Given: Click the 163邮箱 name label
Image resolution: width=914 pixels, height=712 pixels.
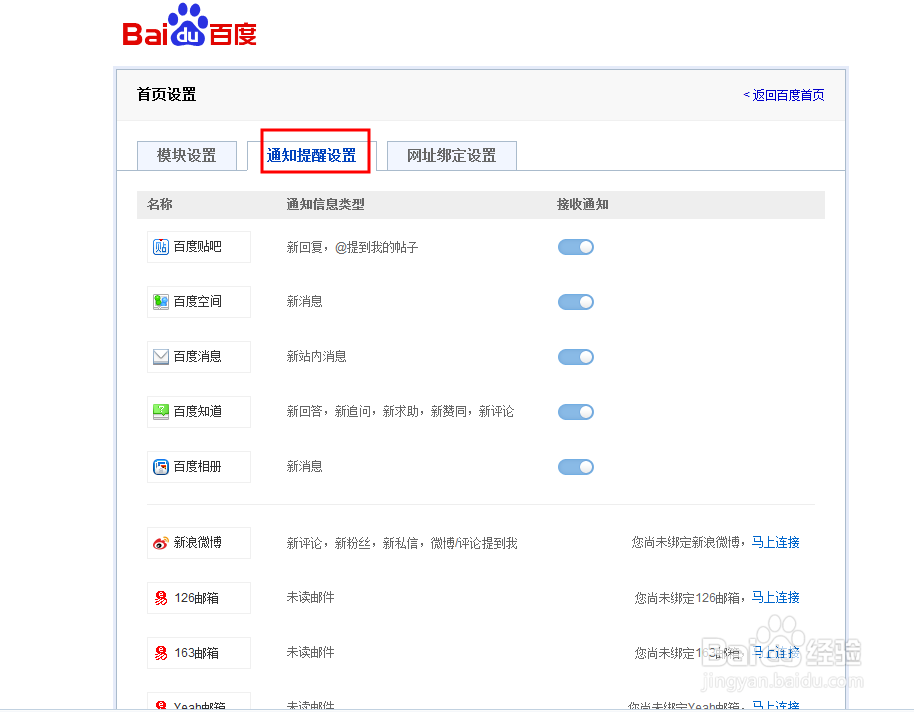Looking at the screenshot, I should pyautogui.click(x=196, y=653).
